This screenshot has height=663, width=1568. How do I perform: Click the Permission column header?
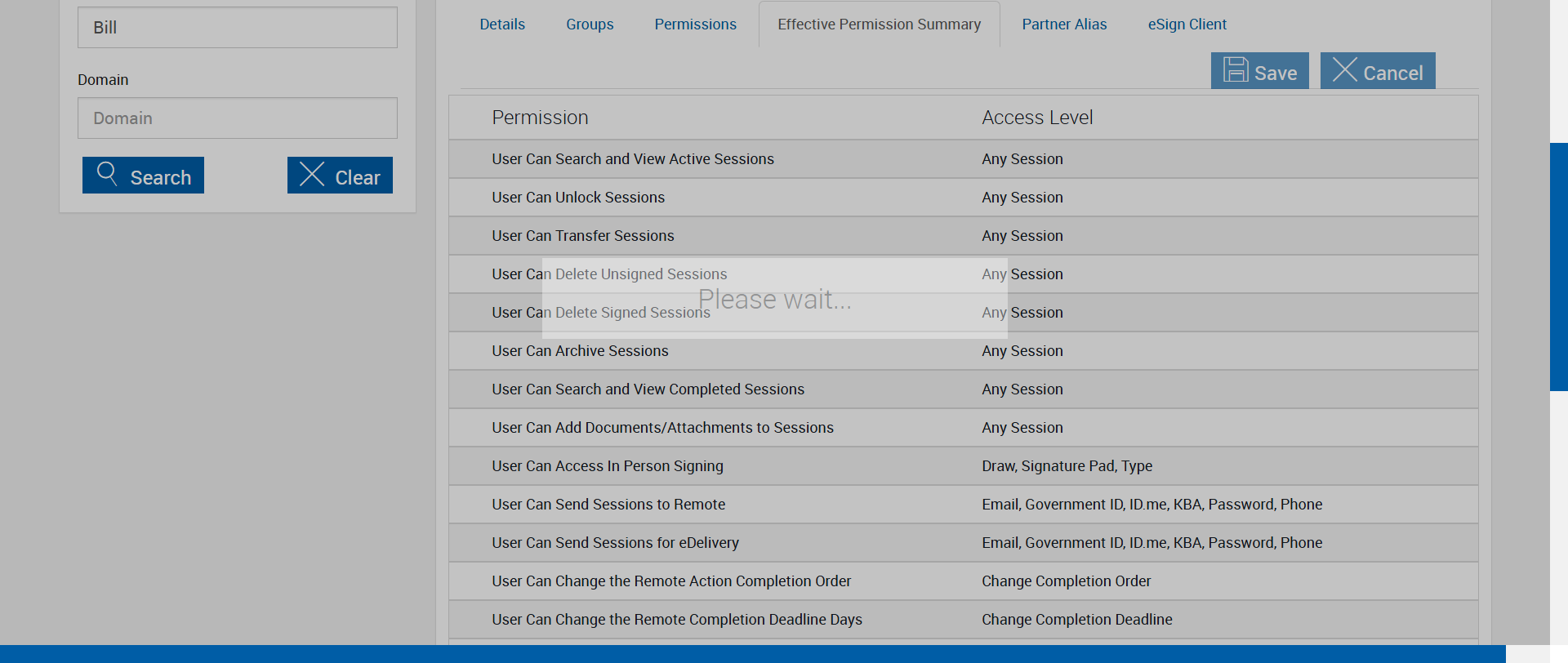pyautogui.click(x=540, y=118)
